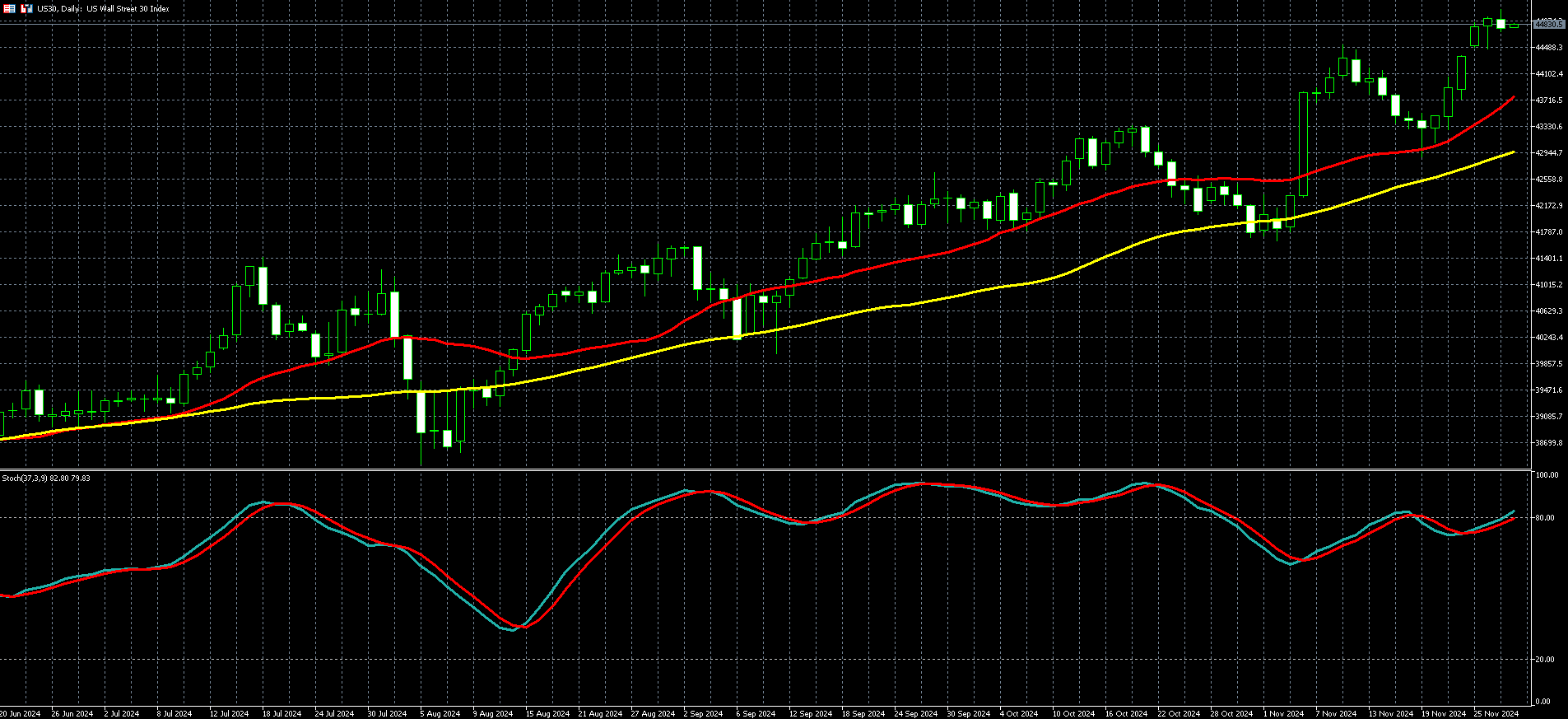Select the 20.00 stochastic level label
The width and height of the screenshot is (1568, 719).
pyautogui.click(x=1547, y=660)
